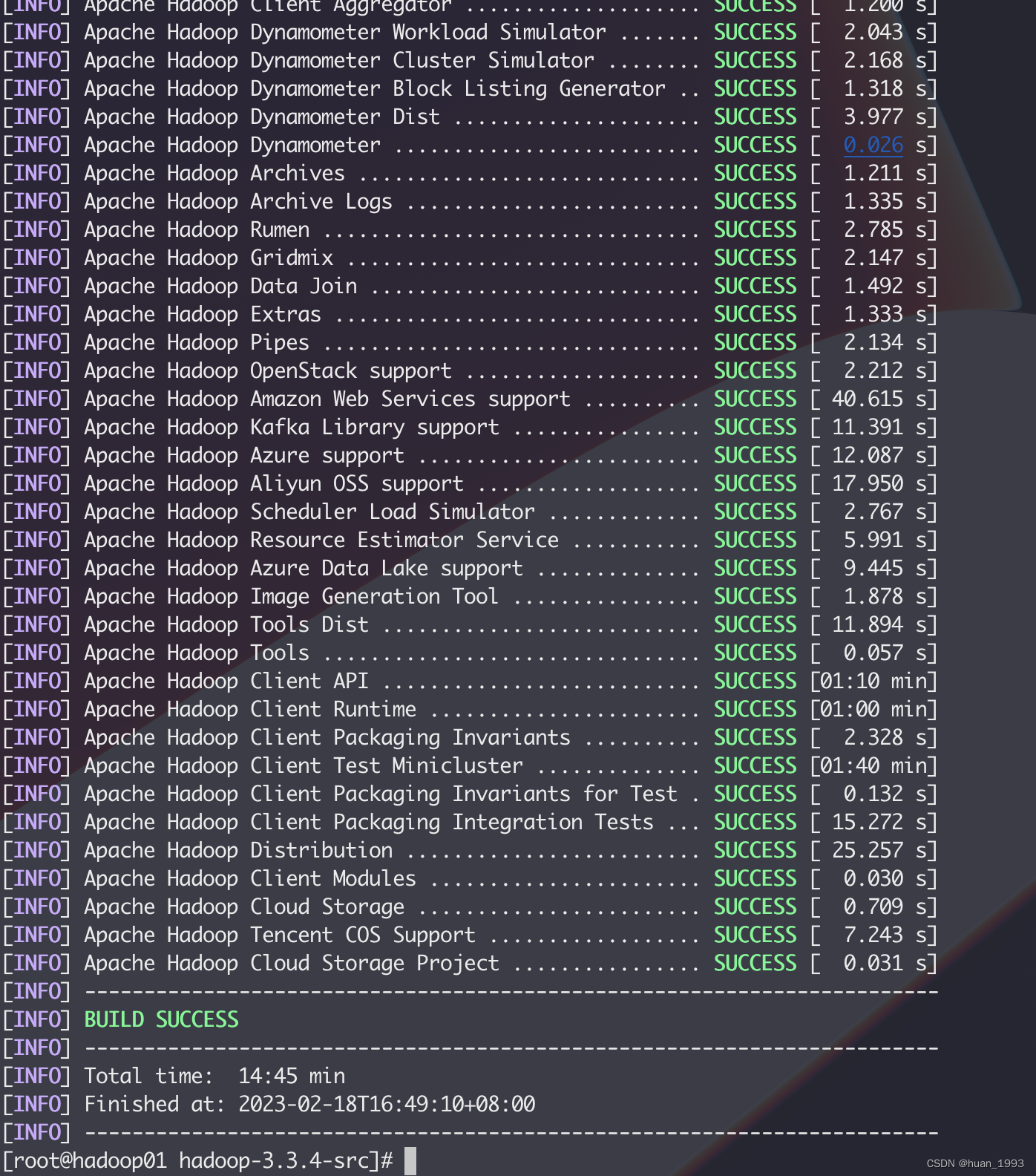Click 'Apache Hadoop Data Join' text
1036x1176 pixels.
(x=220, y=286)
